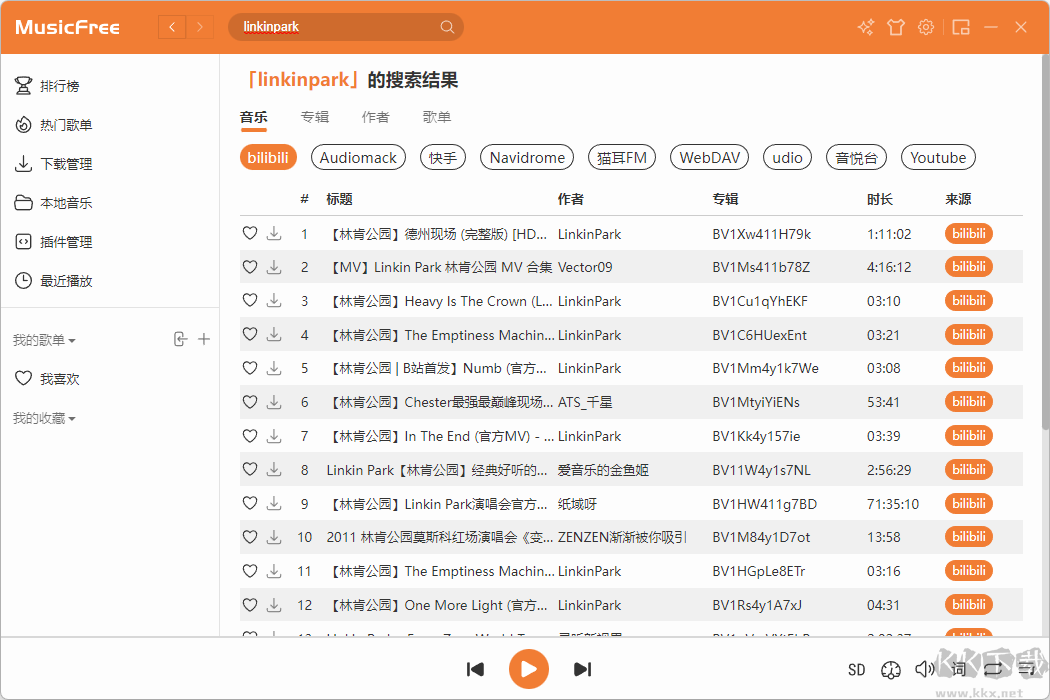Like song 1 with the heart icon

coord(250,234)
